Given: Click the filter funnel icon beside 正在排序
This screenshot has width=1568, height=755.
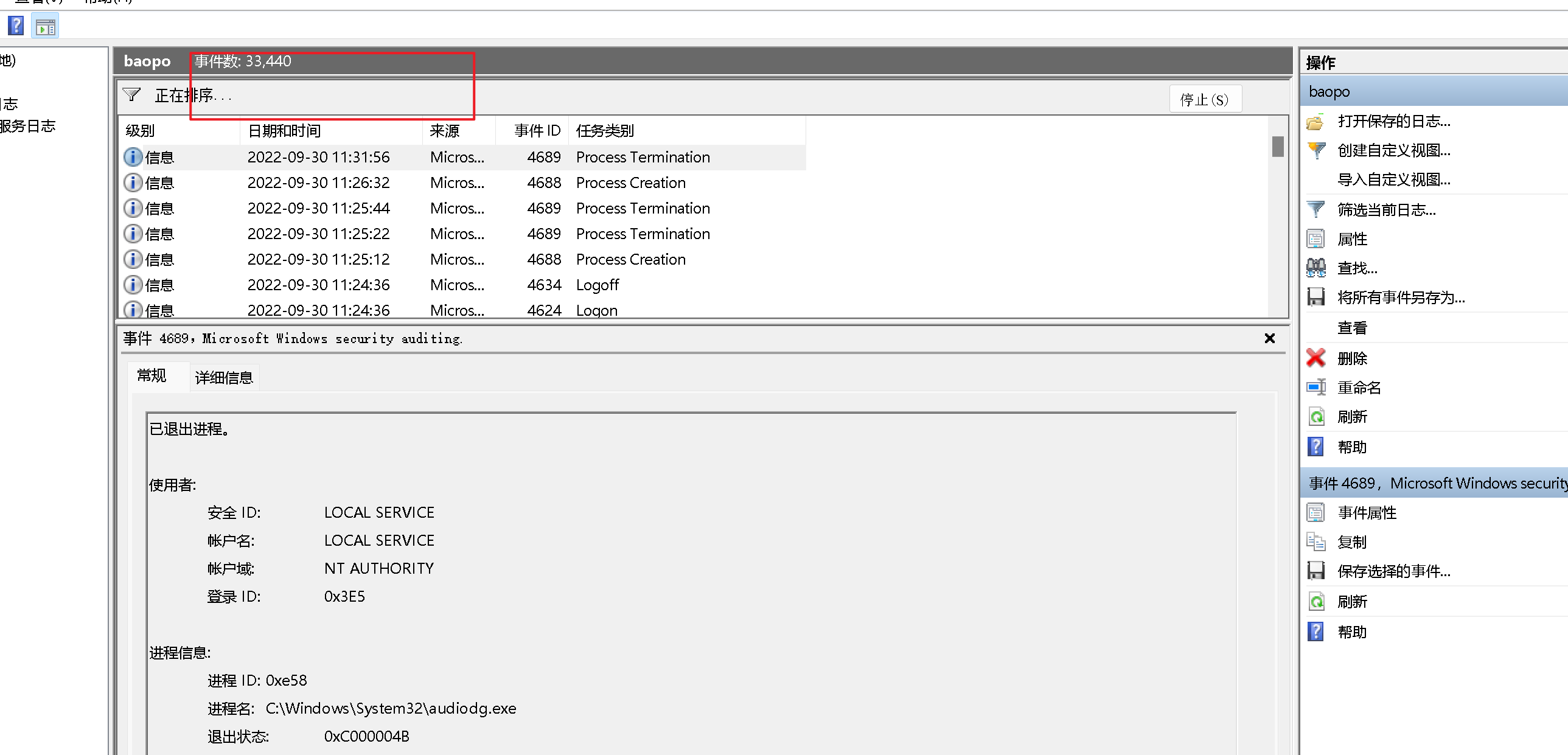Looking at the screenshot, I should pyautogui.click(x=132, y=95).
